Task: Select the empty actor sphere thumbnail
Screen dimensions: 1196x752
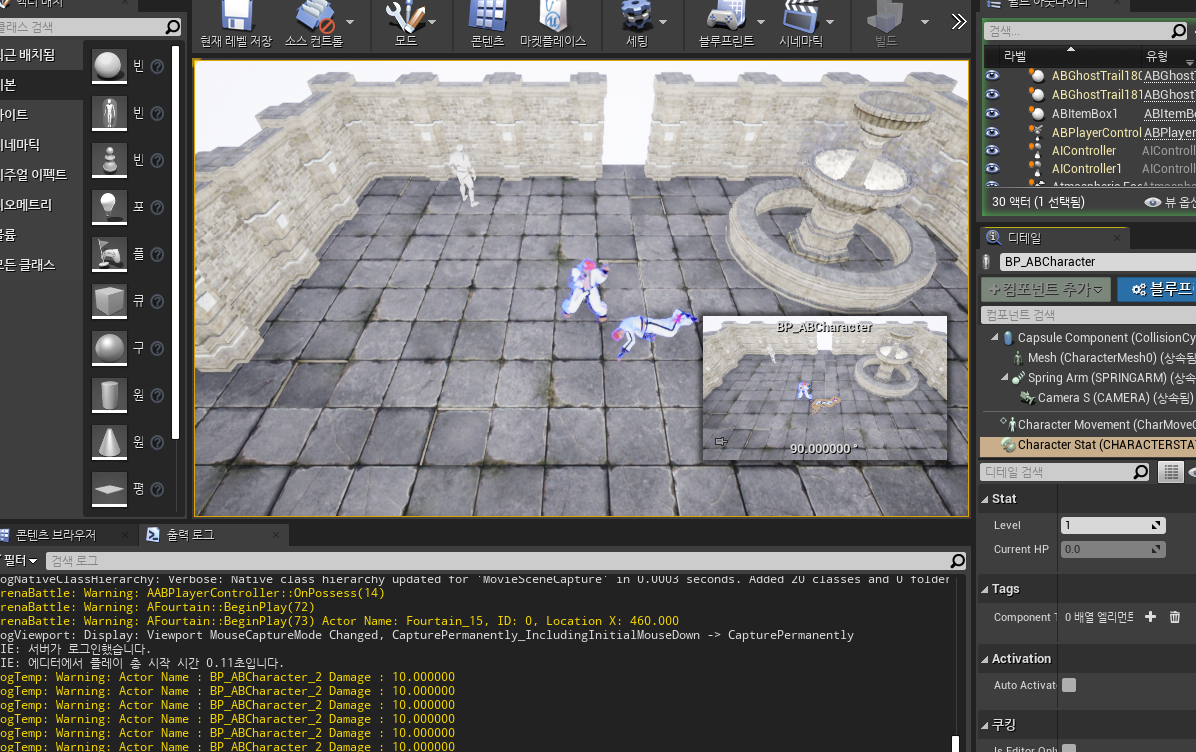Action: click(x=109, y=66)
